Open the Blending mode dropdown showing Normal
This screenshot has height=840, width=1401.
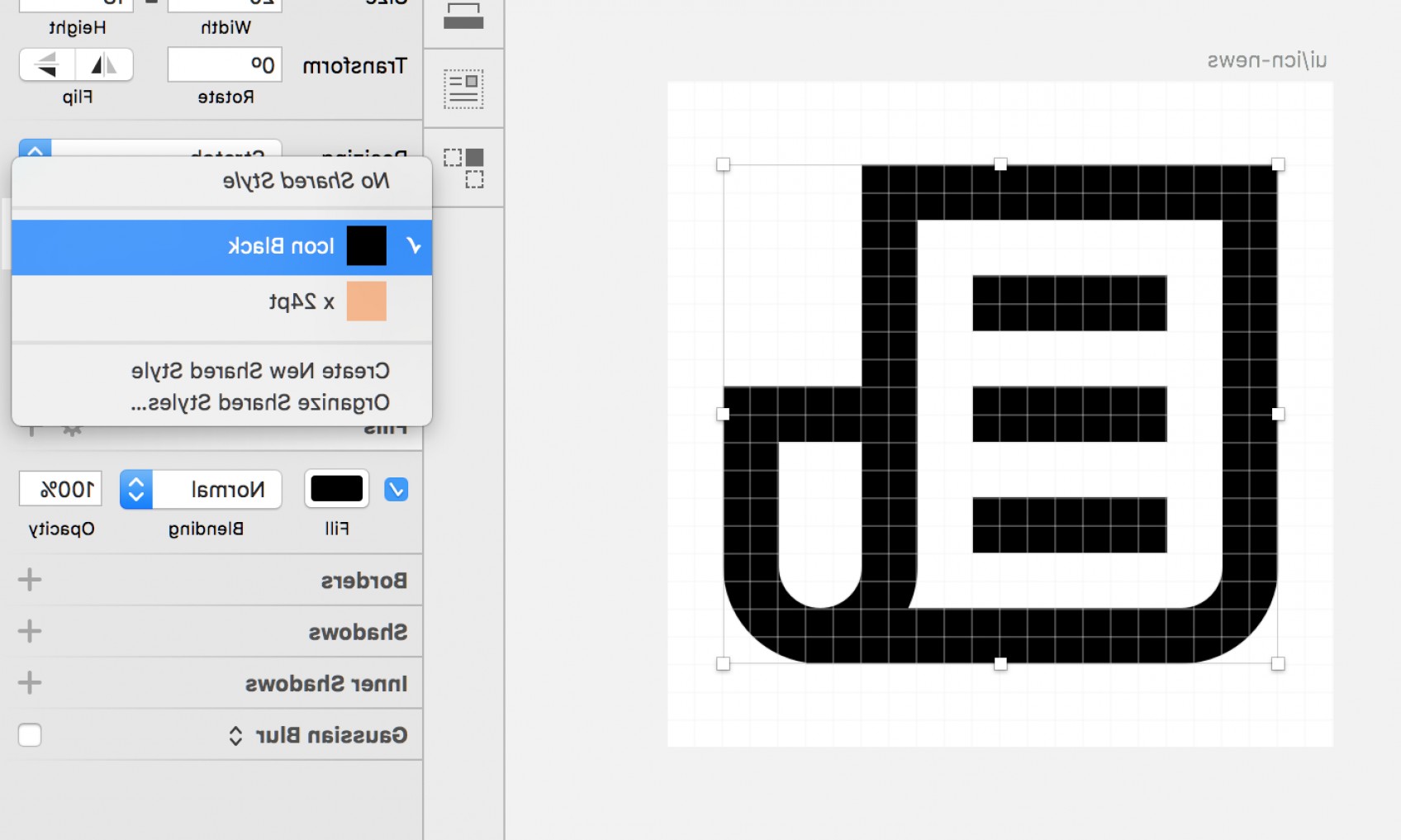200,489
